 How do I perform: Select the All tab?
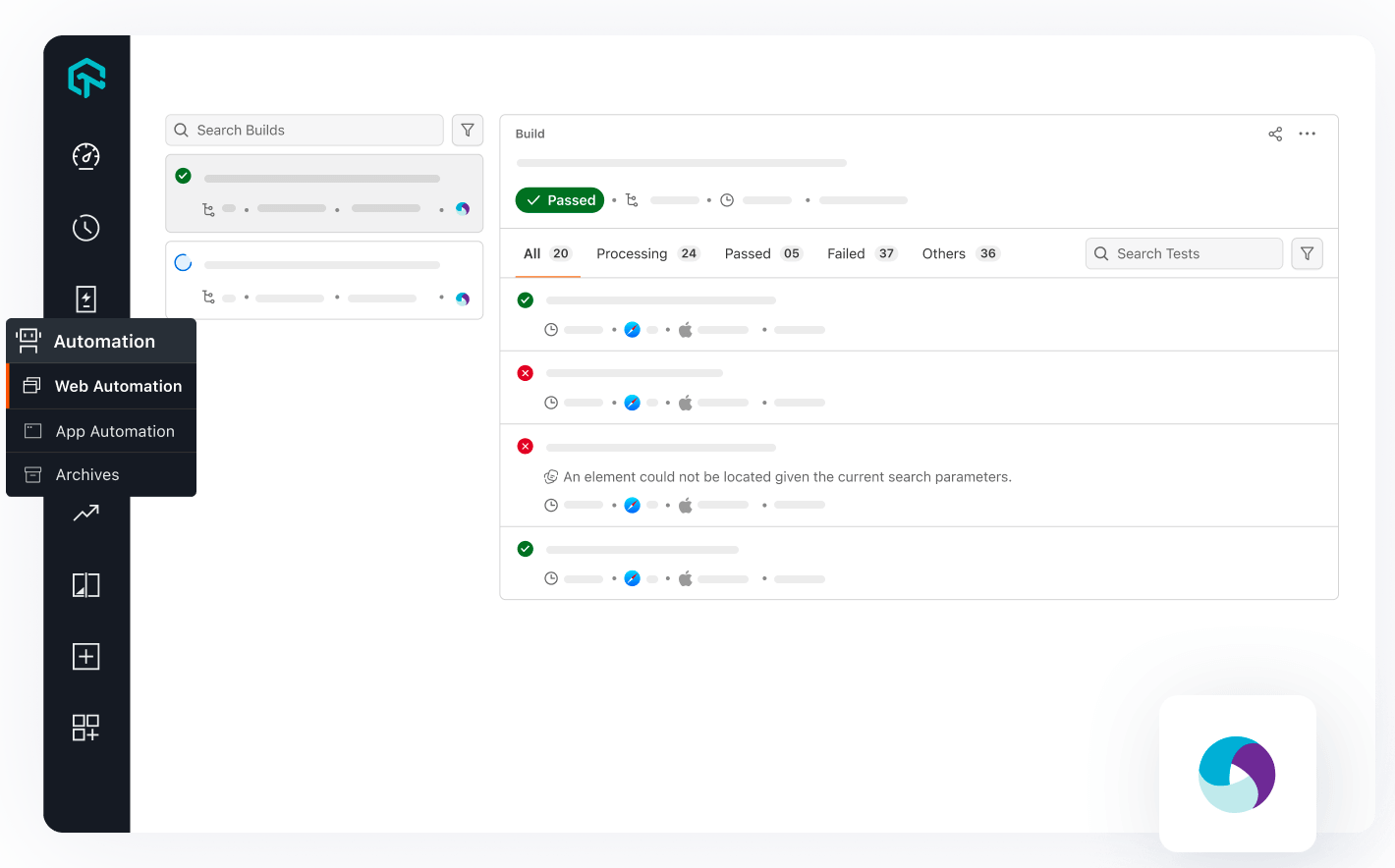click(547, 253)
